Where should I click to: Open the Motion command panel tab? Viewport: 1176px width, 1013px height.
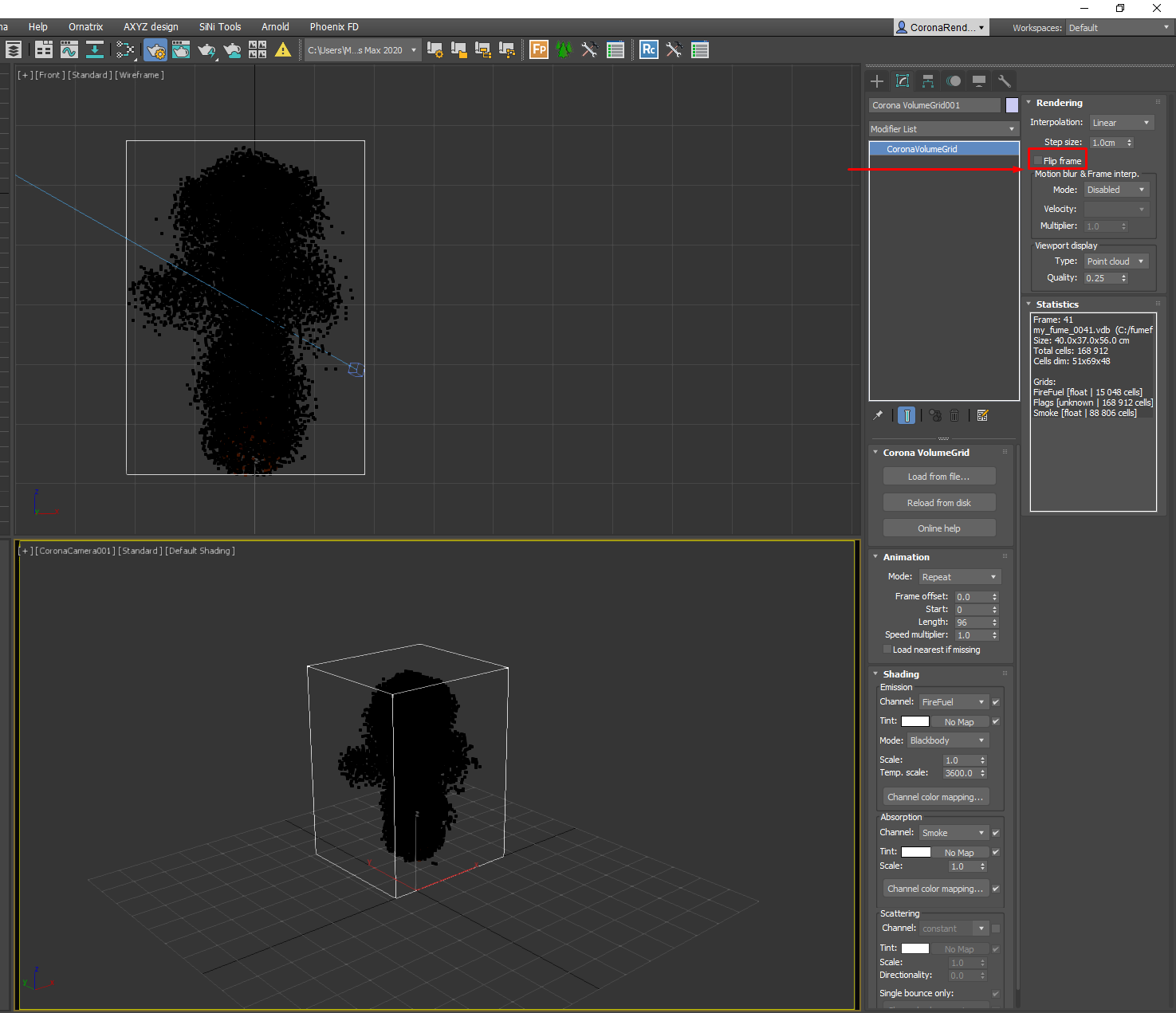954,81
